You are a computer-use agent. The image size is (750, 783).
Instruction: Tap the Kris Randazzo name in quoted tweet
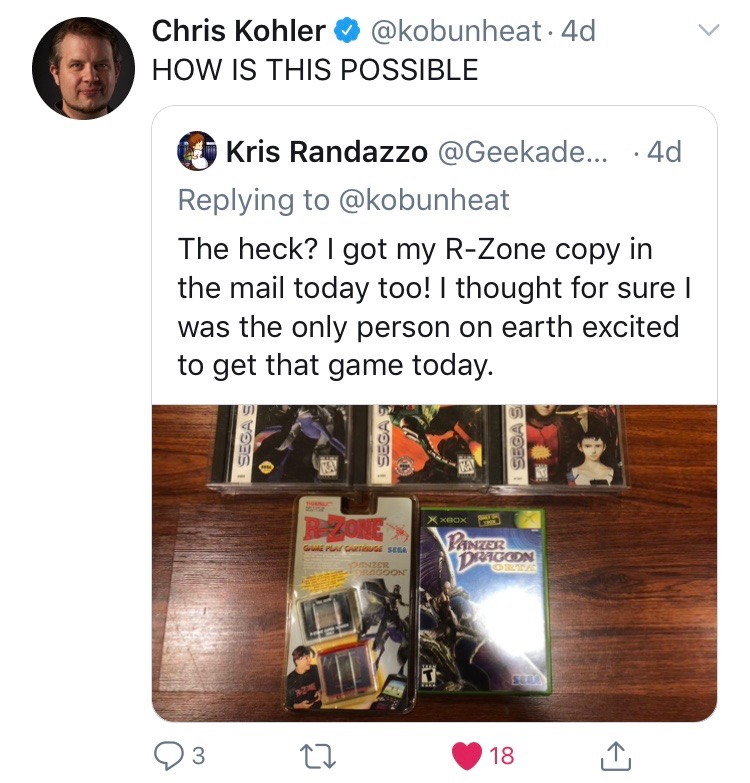tap(327, 152)
